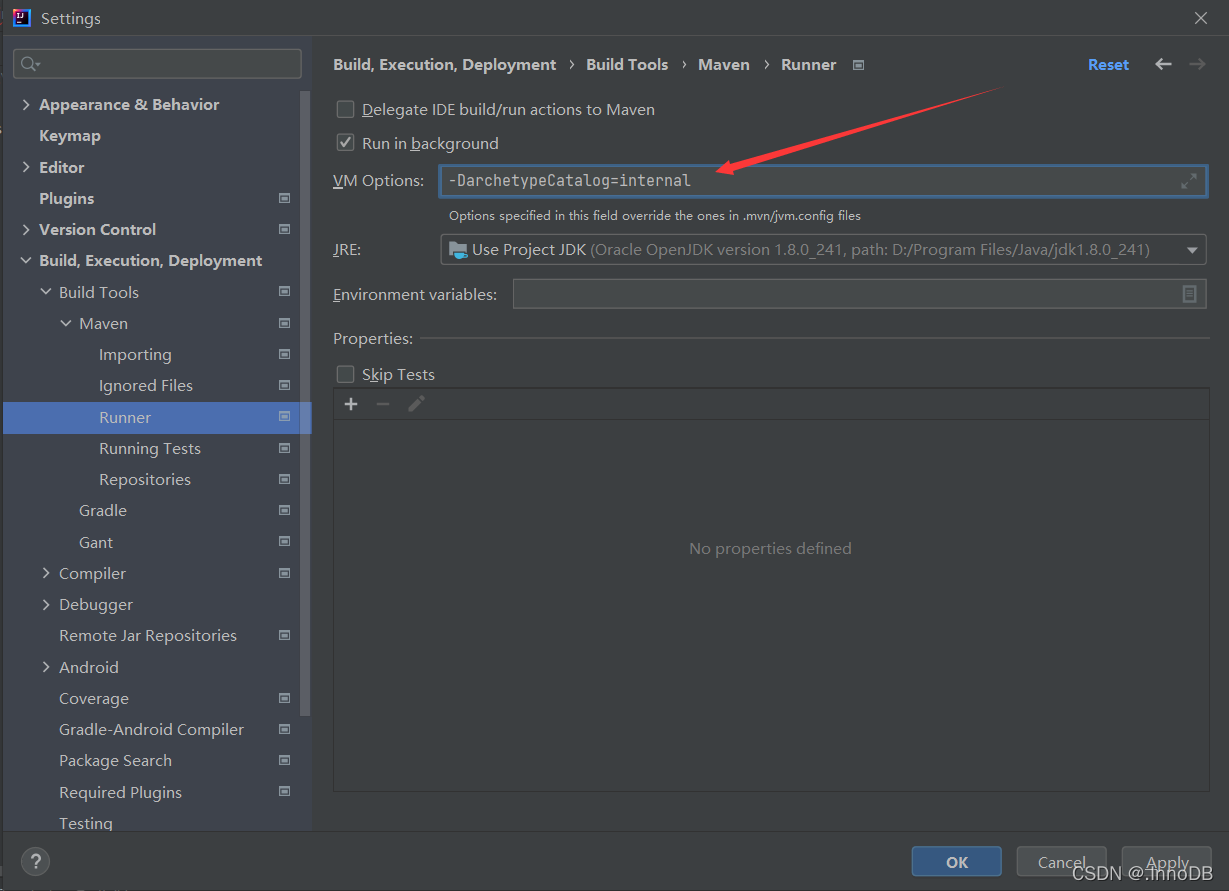Click into the VM Options text field
The image size is (1229, 891).
(823, 181)
